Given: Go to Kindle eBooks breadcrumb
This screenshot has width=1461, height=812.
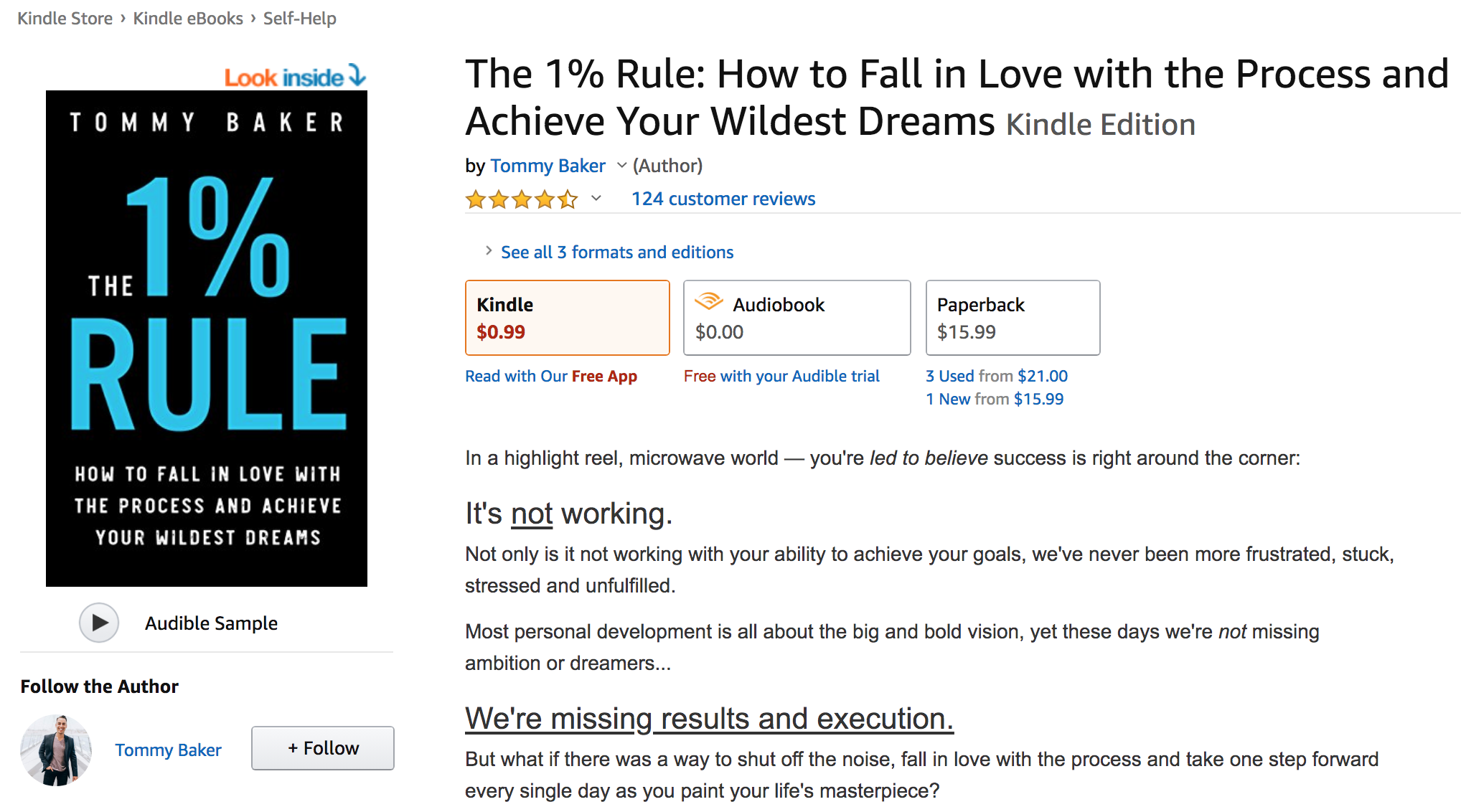Looking at the screenshot, I should (188, 19).
